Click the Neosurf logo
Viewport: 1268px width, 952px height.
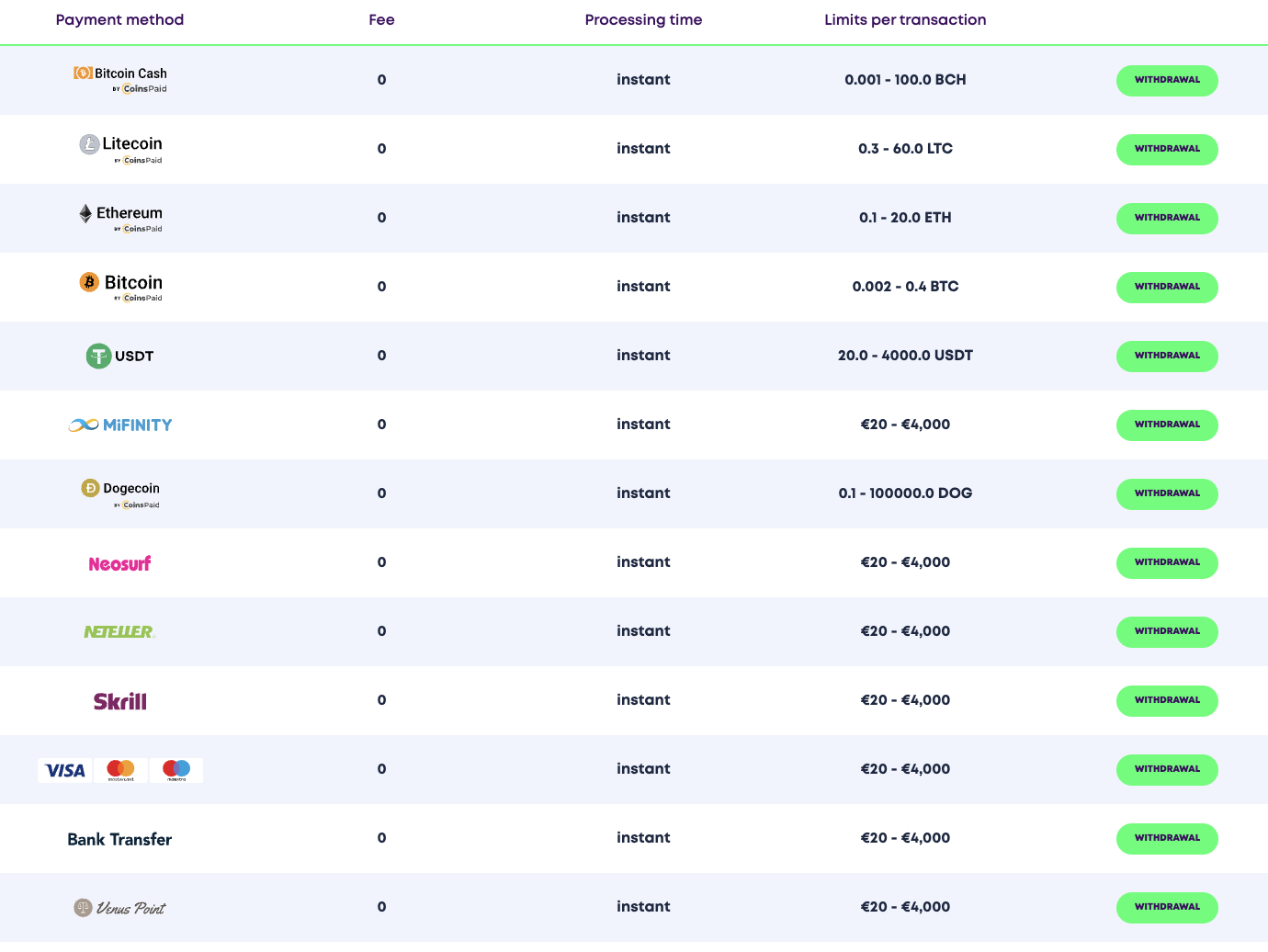click(120, 563)
